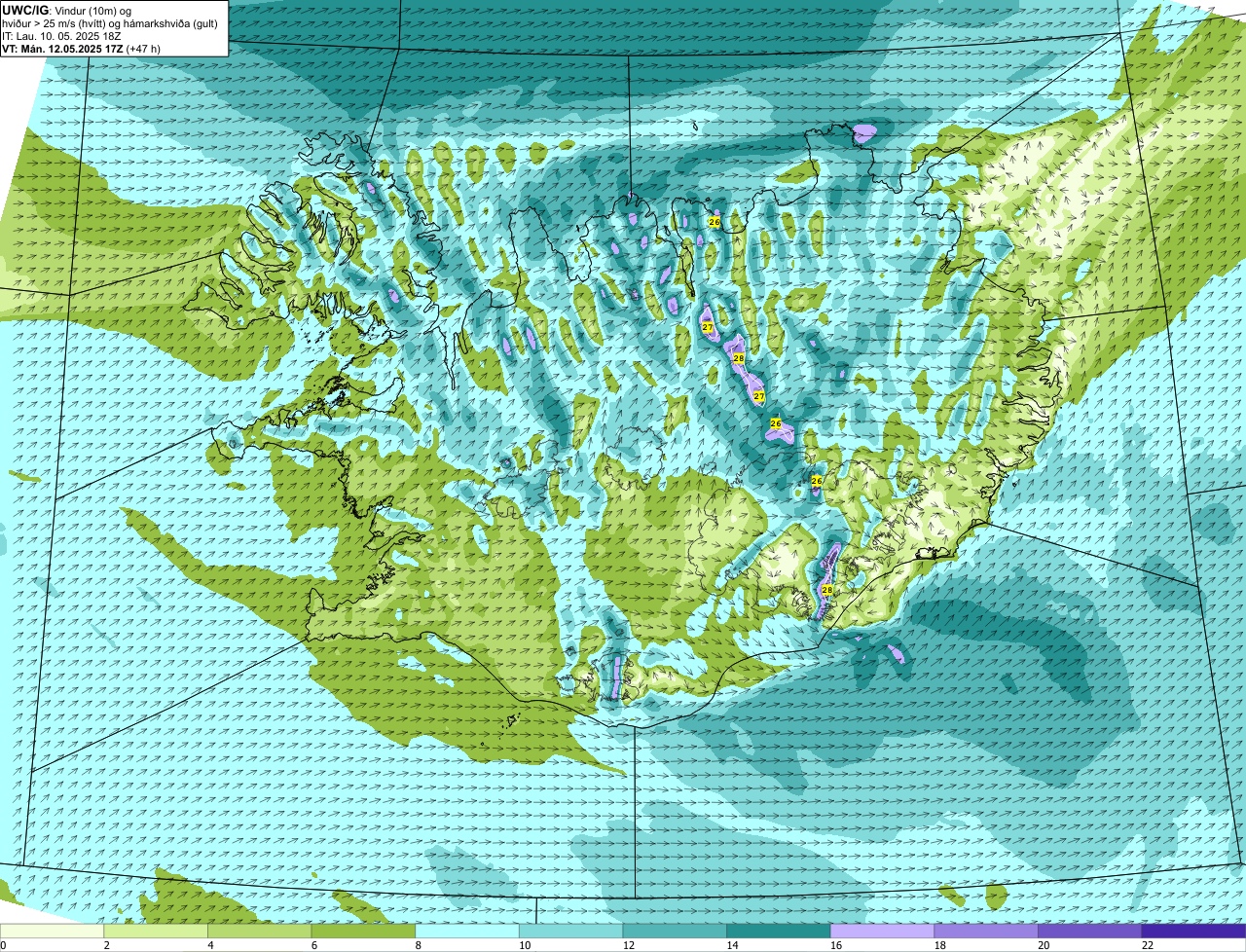This screenshot has width=1246, height=952.
Task: Click the "IT: Lau. 10. 05. 2025 18Z" line
Action: 61,36
